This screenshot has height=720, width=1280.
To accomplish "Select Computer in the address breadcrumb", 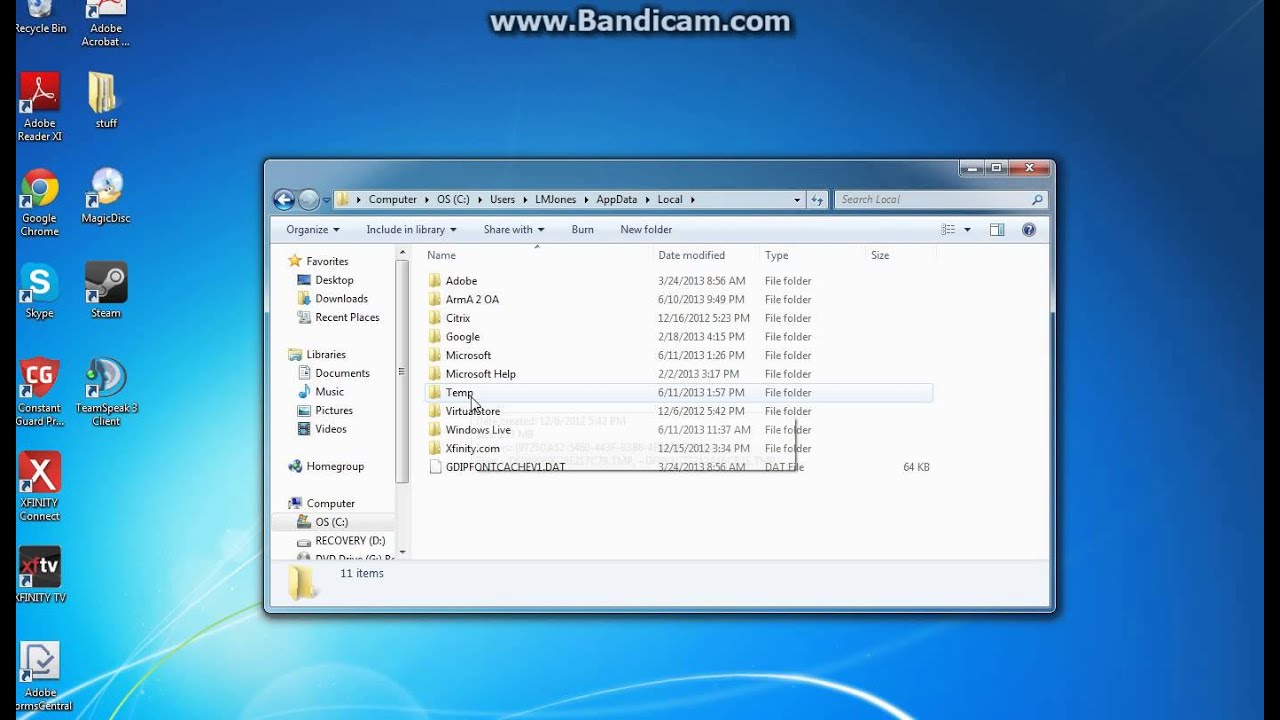I will [x=392, y=199].
